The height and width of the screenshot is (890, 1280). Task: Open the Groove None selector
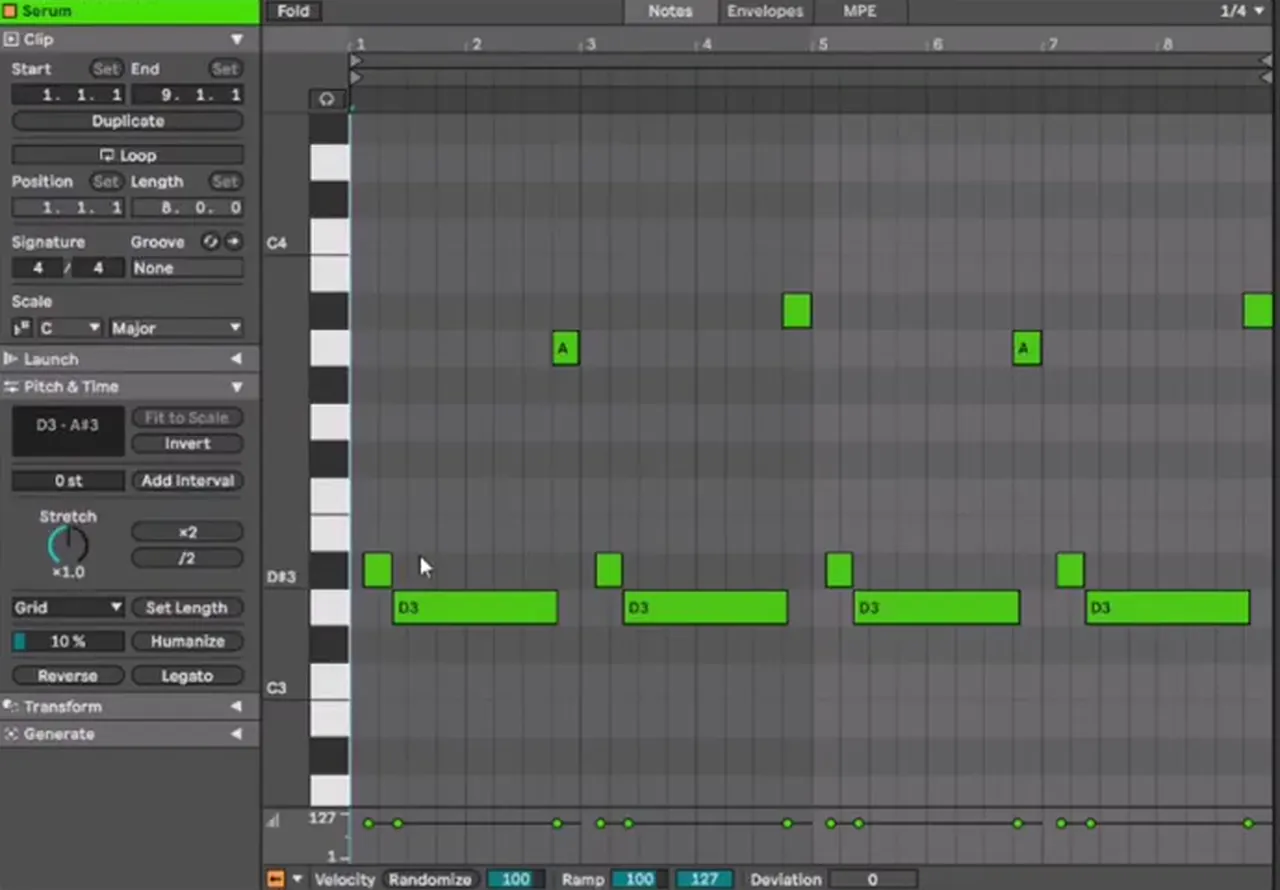tap(187, 268)
